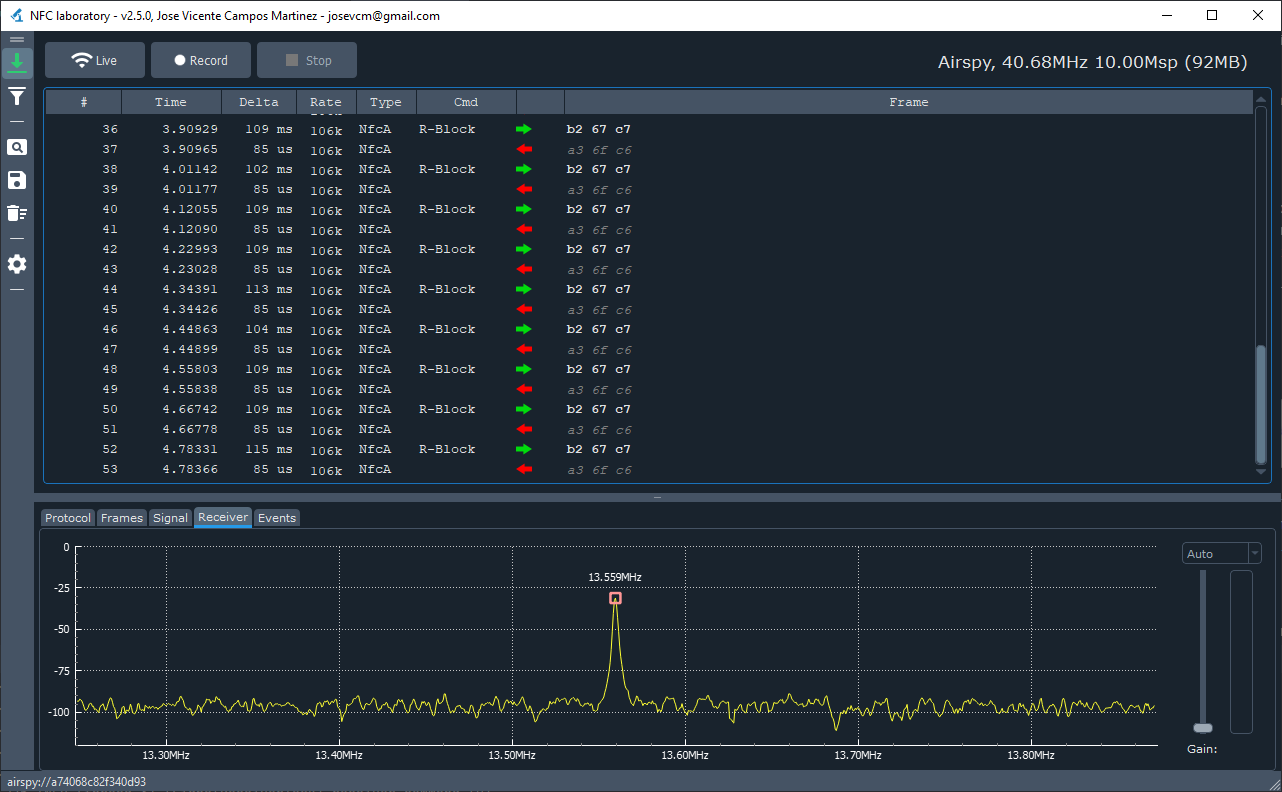Click the 'Time' column header
Image resolution: width=1282 pixels, height=792 pixels.
coord(171,102)
